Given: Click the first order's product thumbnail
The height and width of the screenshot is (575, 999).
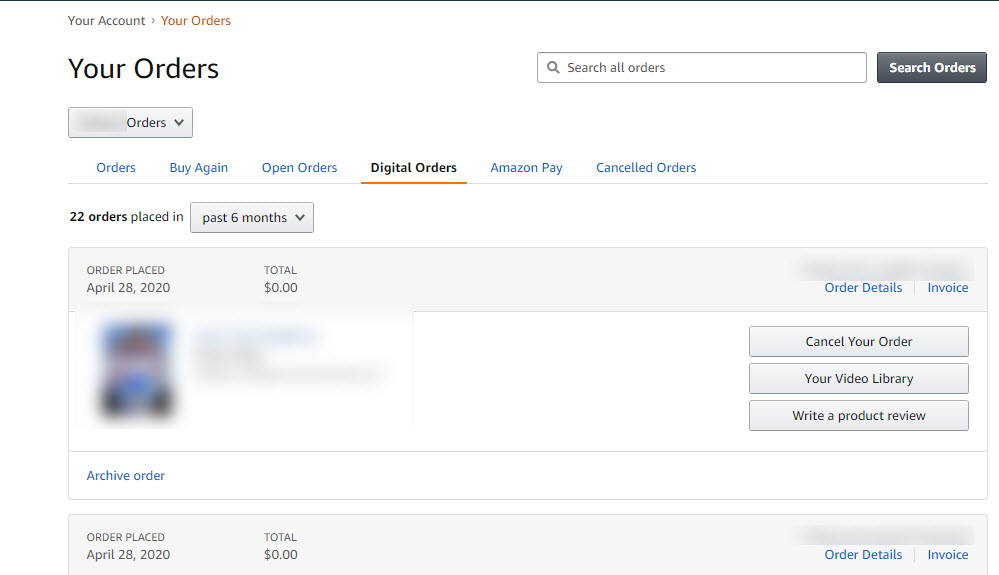Looking at the screenshot, I should click(x=137, y=369).
